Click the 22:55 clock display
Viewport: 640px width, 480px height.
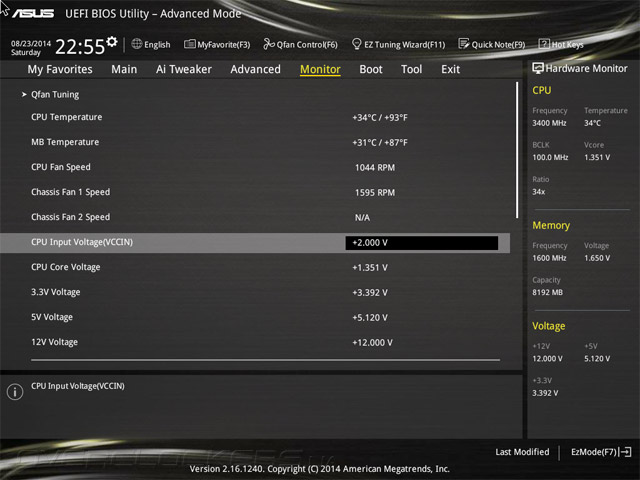tap(80, 47)
